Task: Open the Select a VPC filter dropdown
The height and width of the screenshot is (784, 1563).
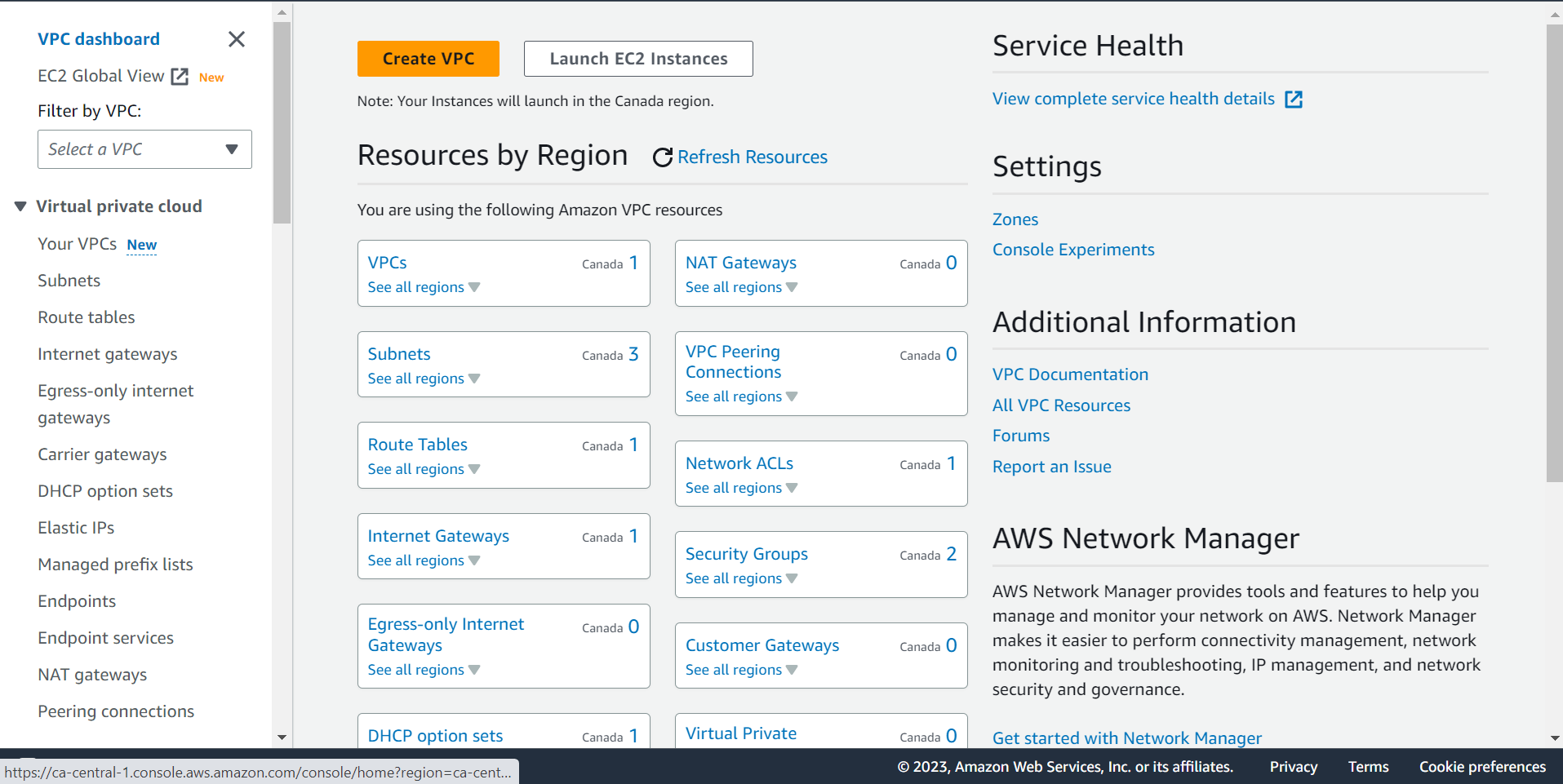Action: click(144, 149)
